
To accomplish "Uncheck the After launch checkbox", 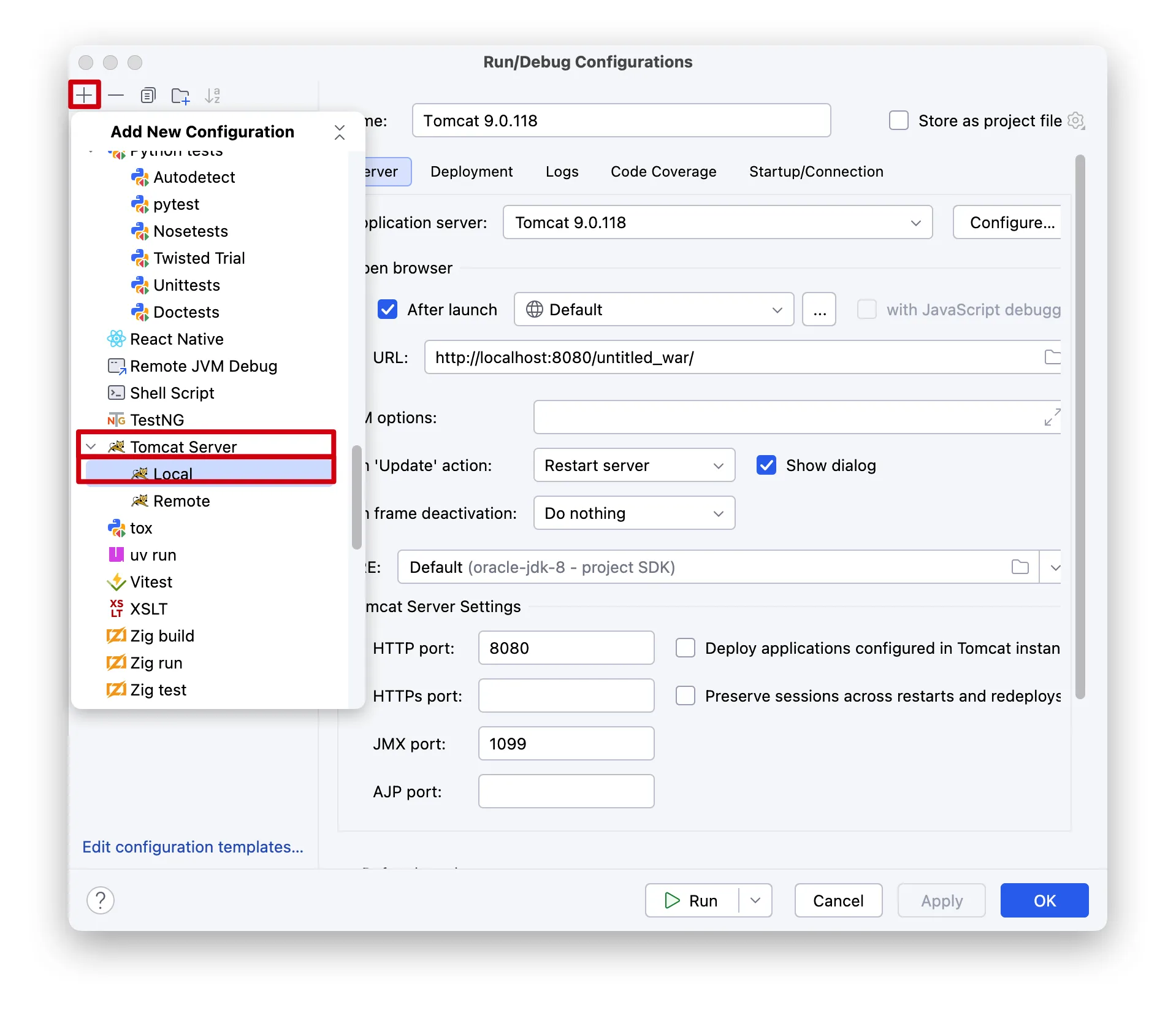I will (x=388, y=309).
